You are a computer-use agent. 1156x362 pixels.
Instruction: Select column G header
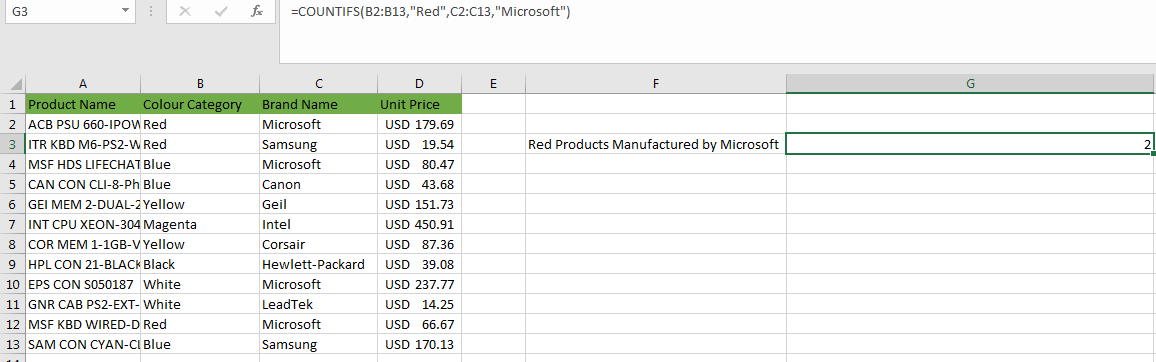970,84
